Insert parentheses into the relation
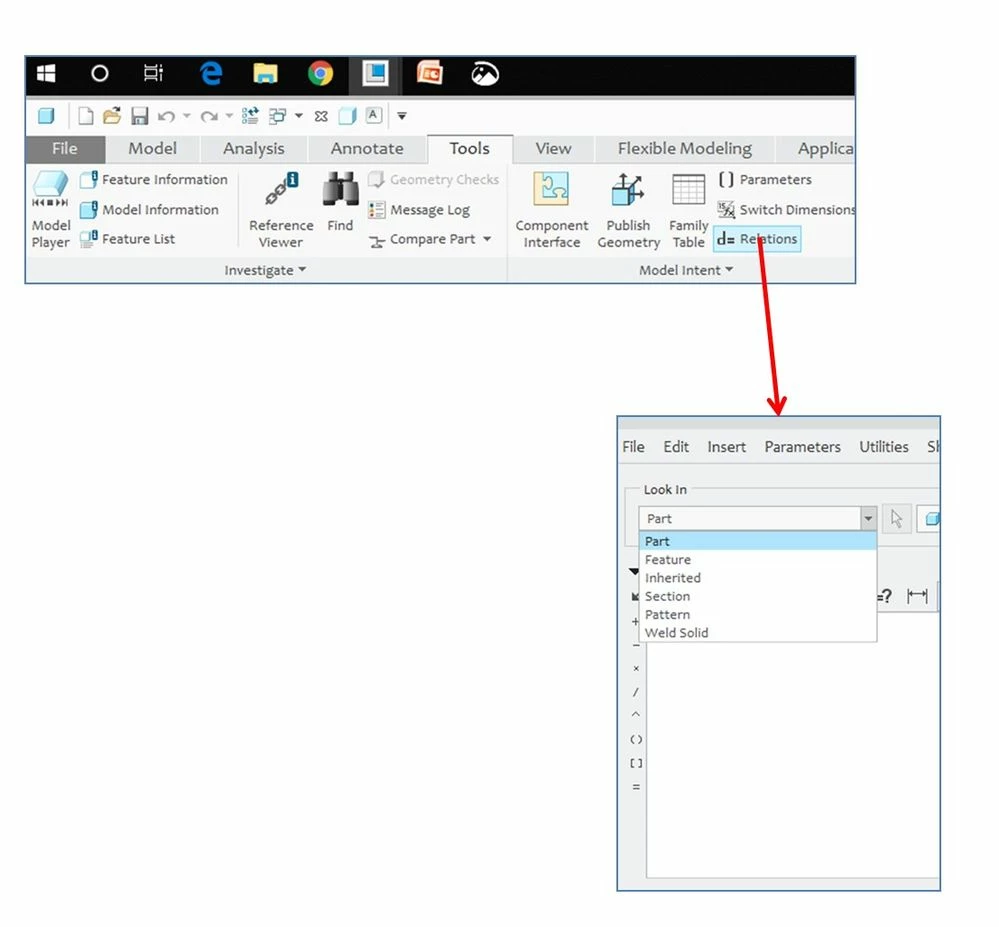The image size is (999, 927). pos(636,739)
